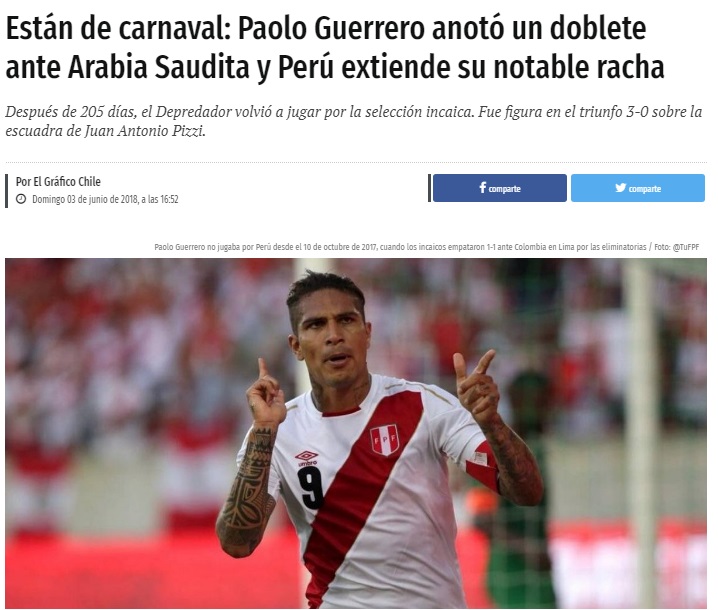Open the Paolo Guerrero celebration photo

coord(356,433)
